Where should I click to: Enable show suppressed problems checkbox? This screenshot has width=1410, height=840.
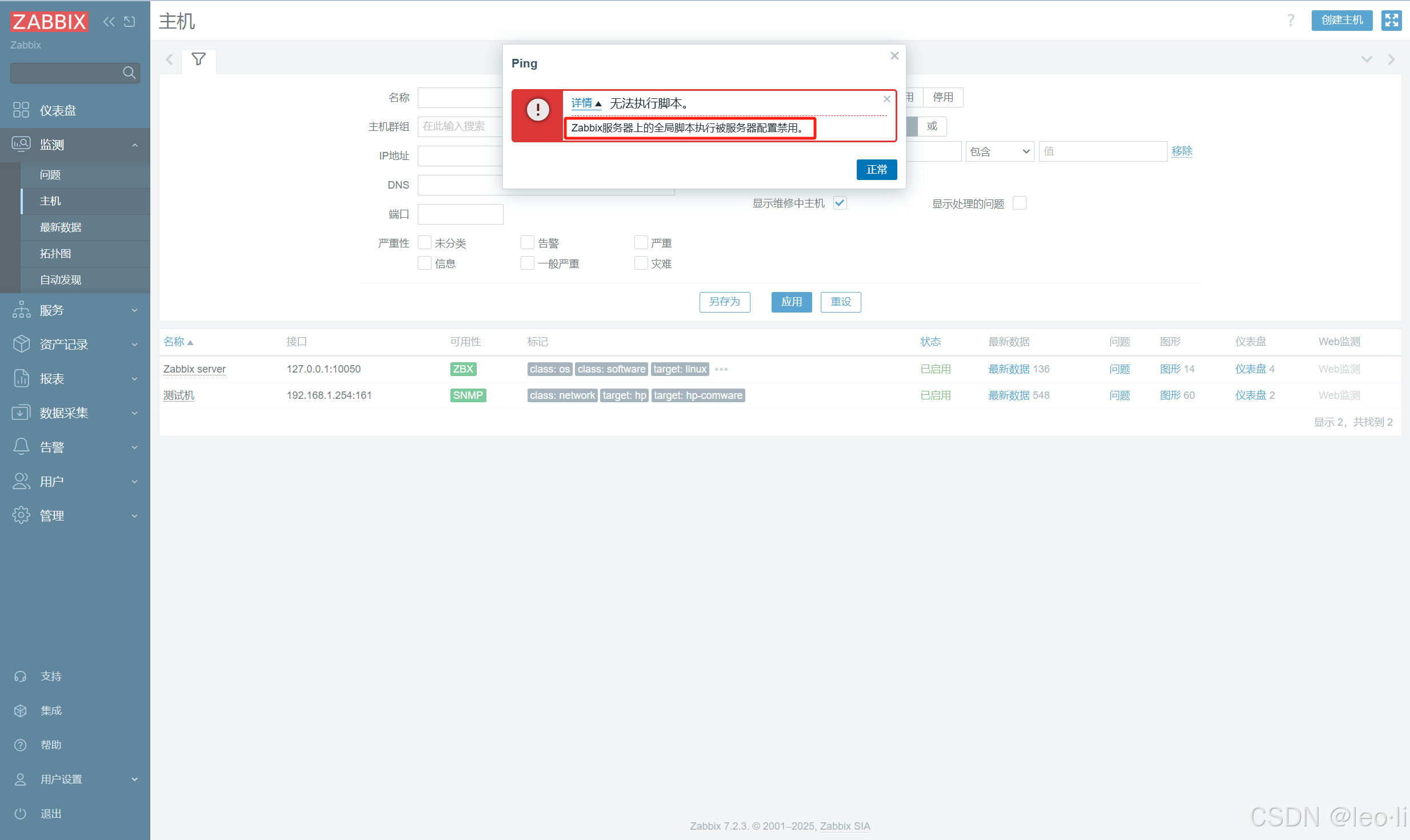pyautogui.click(x=1019, y=203)
